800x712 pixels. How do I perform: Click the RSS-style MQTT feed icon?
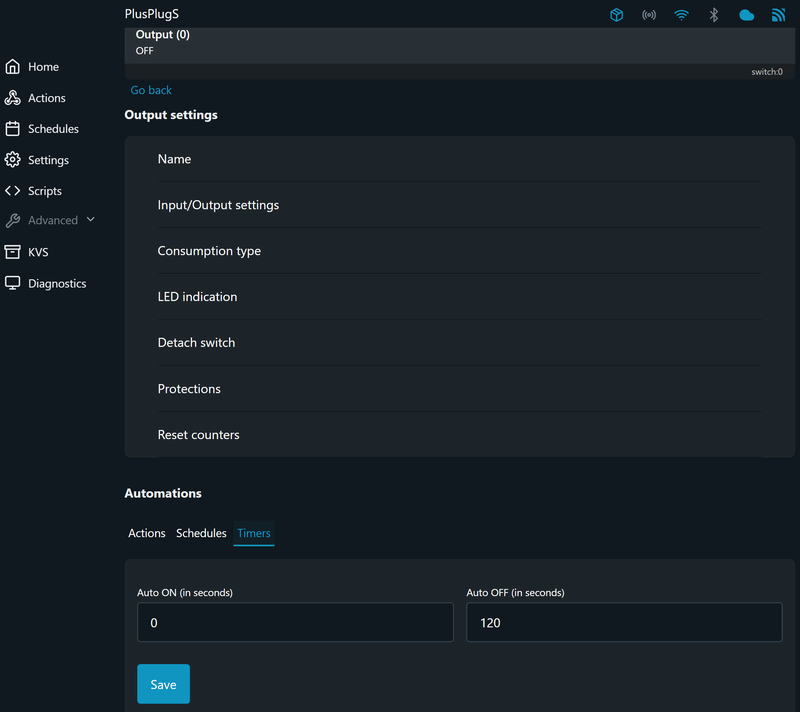(x=779, y=15)
